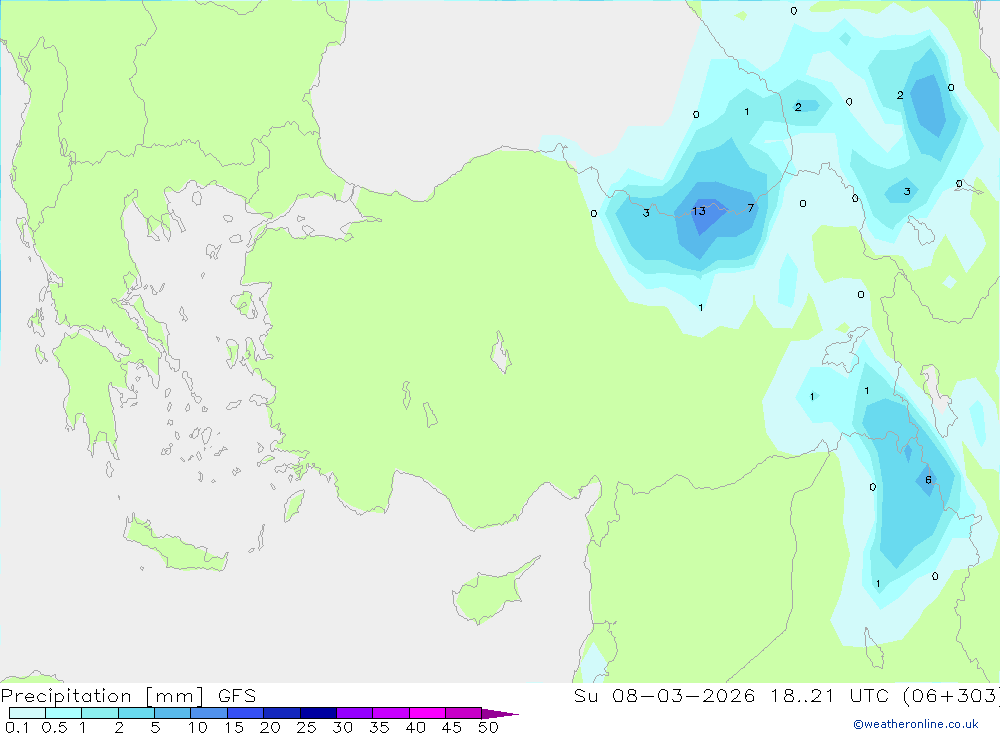
Task: Click the Precipitation [mm] GFS title
Action: coord(128,696)
